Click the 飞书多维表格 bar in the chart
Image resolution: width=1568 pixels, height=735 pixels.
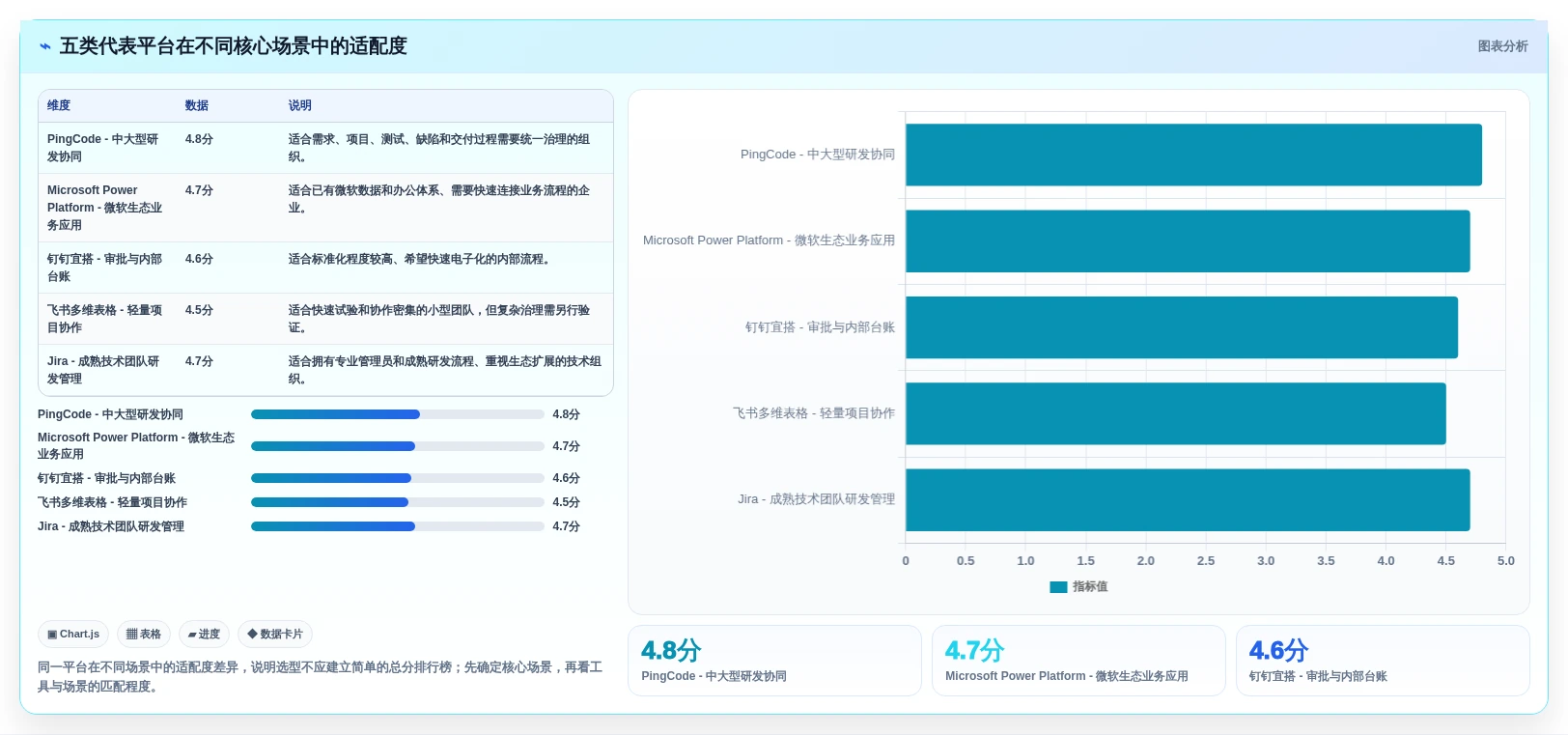[1175, 413]
